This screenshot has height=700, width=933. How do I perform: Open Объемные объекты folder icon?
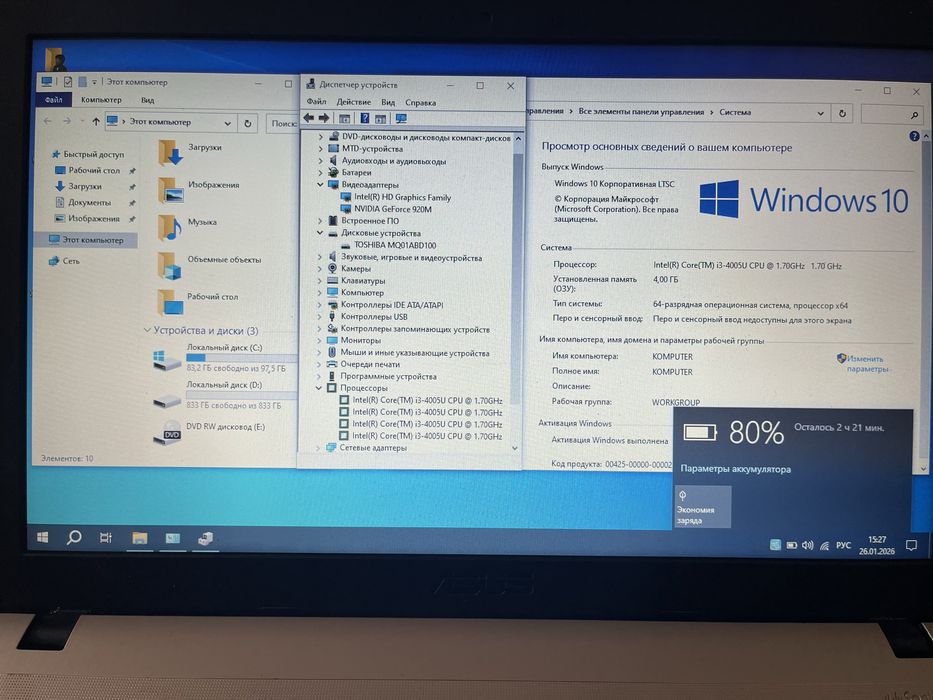coord(170,265)
